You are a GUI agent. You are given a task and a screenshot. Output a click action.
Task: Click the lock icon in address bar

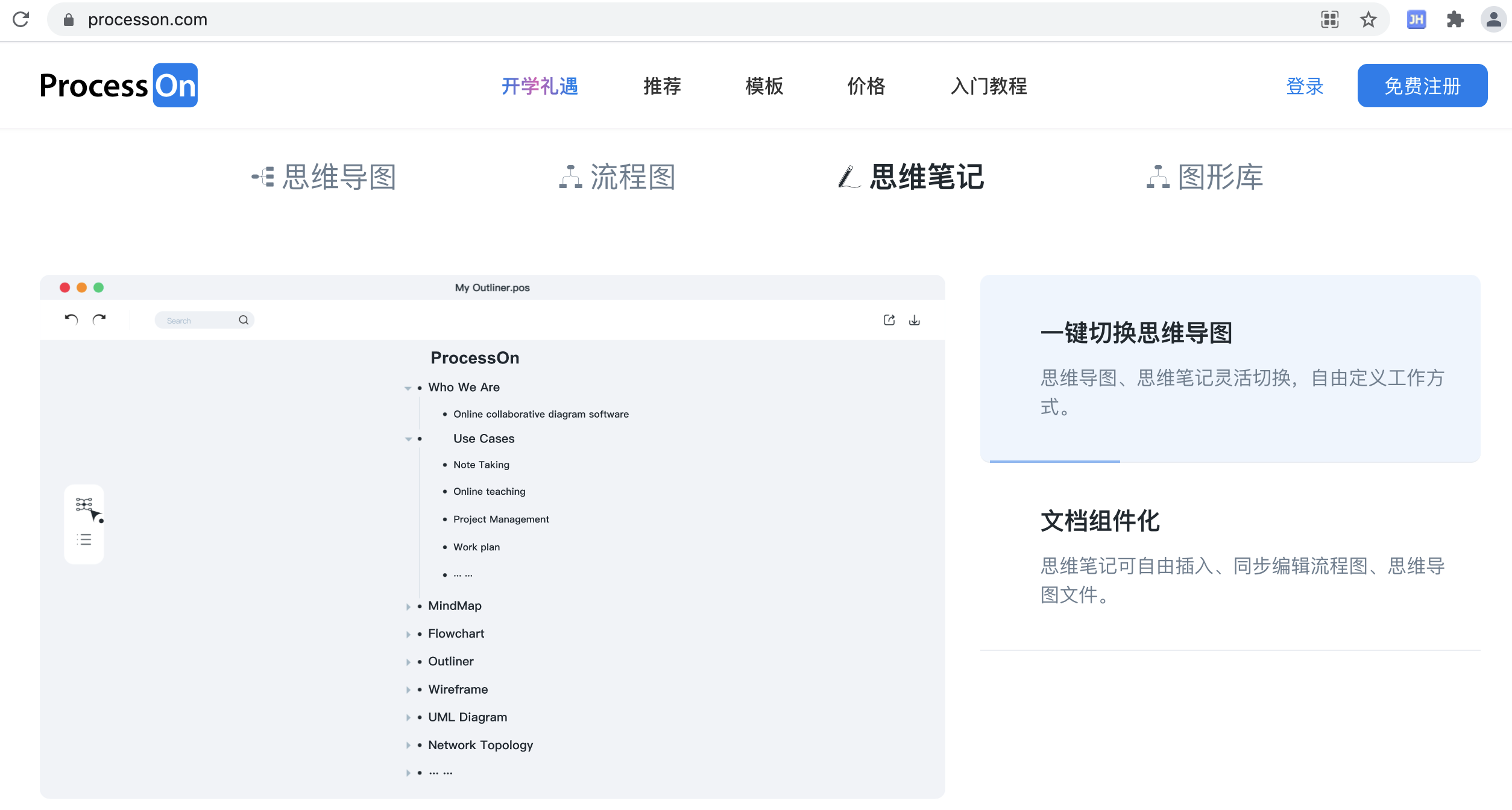point(69,20)
